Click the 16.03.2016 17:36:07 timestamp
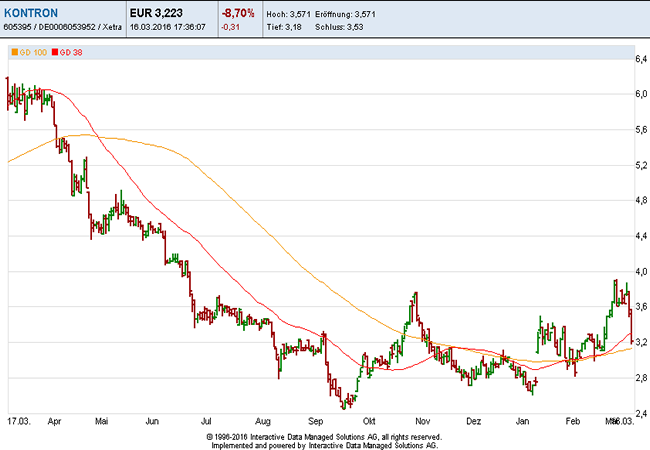Viewport: 650px width, 450px height. pyautogui.click(x=167, y=27)
